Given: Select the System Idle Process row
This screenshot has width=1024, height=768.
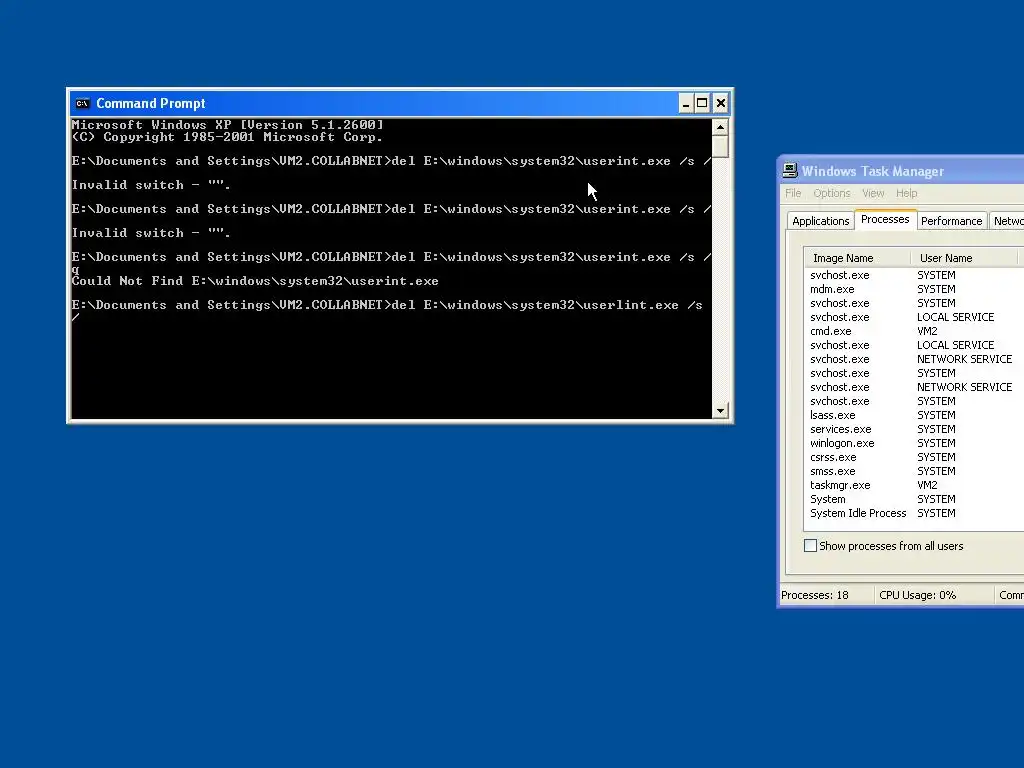Looking at the screenshot, I should pyautogui.click(x=914, y=513).
